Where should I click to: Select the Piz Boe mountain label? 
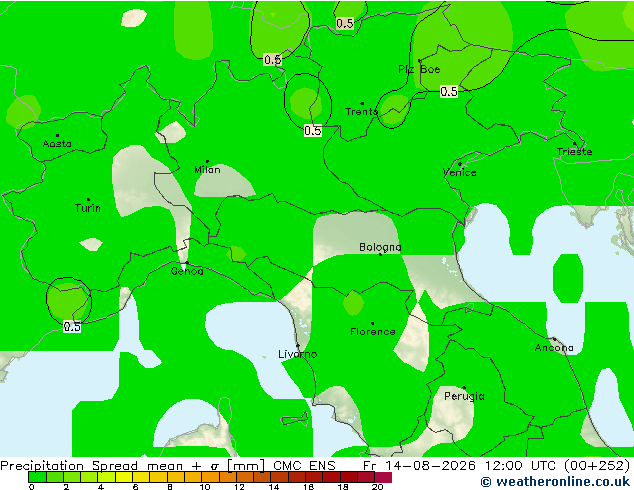[x=419, y=69]
